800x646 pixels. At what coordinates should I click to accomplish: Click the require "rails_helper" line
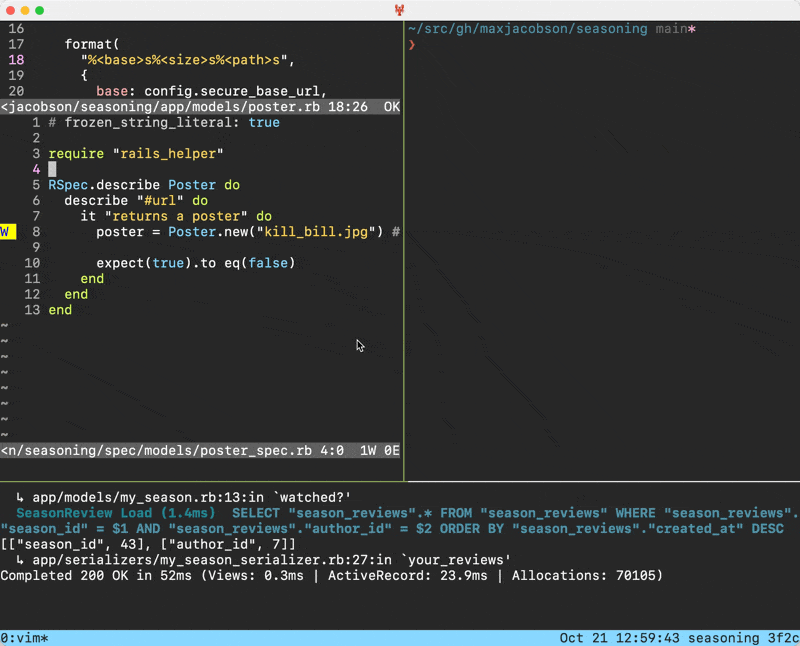coord(136,154)
